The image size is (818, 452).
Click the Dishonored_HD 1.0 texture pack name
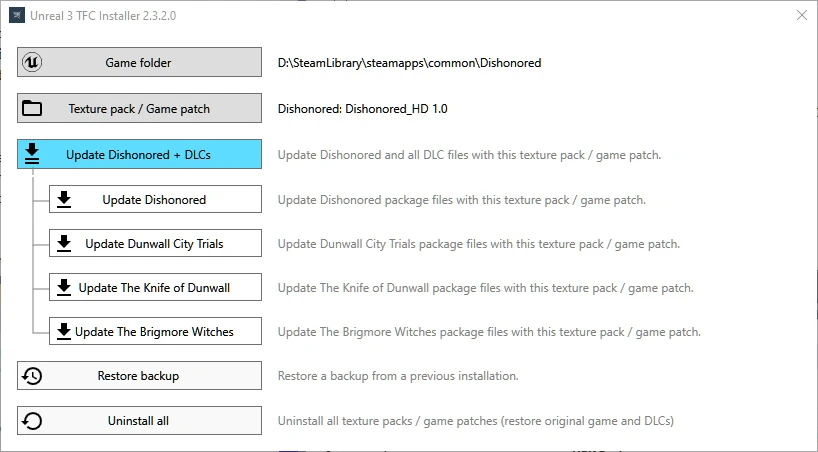click(362, 108)
